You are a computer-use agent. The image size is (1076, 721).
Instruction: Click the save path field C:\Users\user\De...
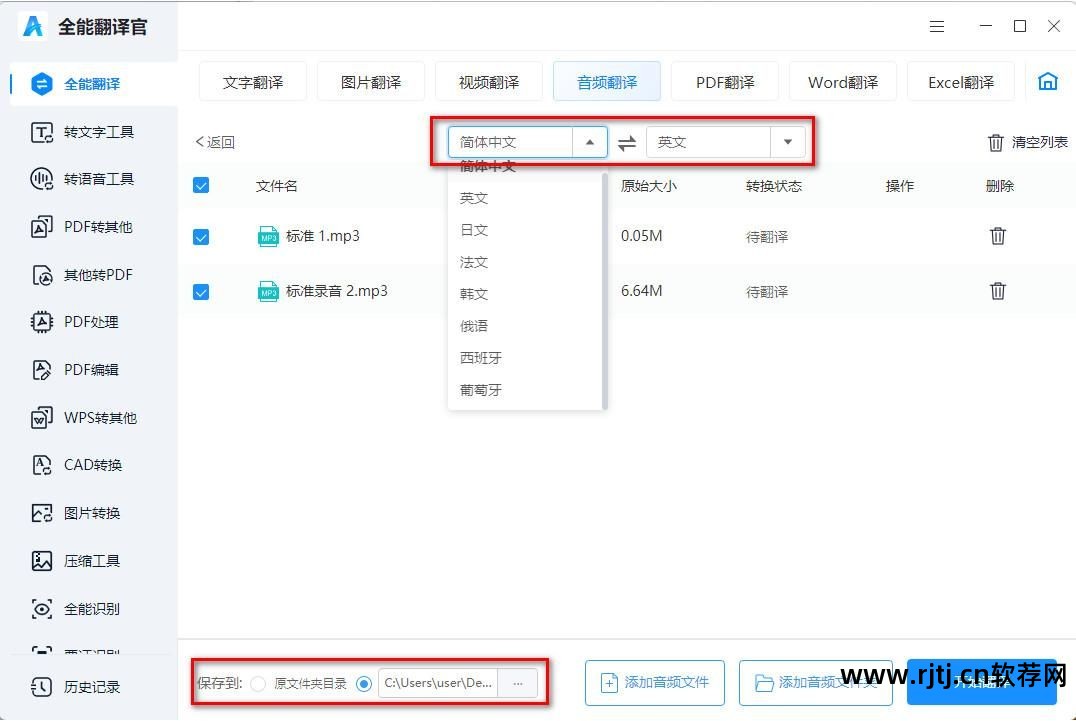pos(438,684)
